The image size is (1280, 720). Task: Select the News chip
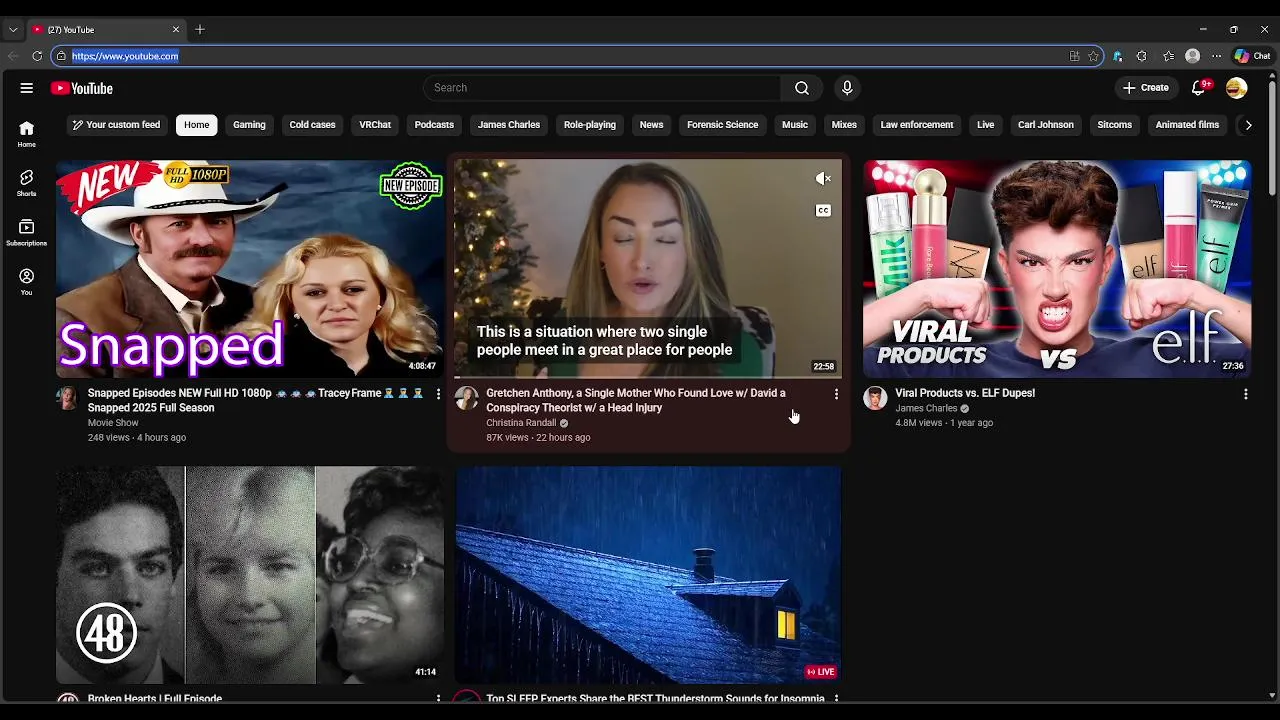point(652,125)
